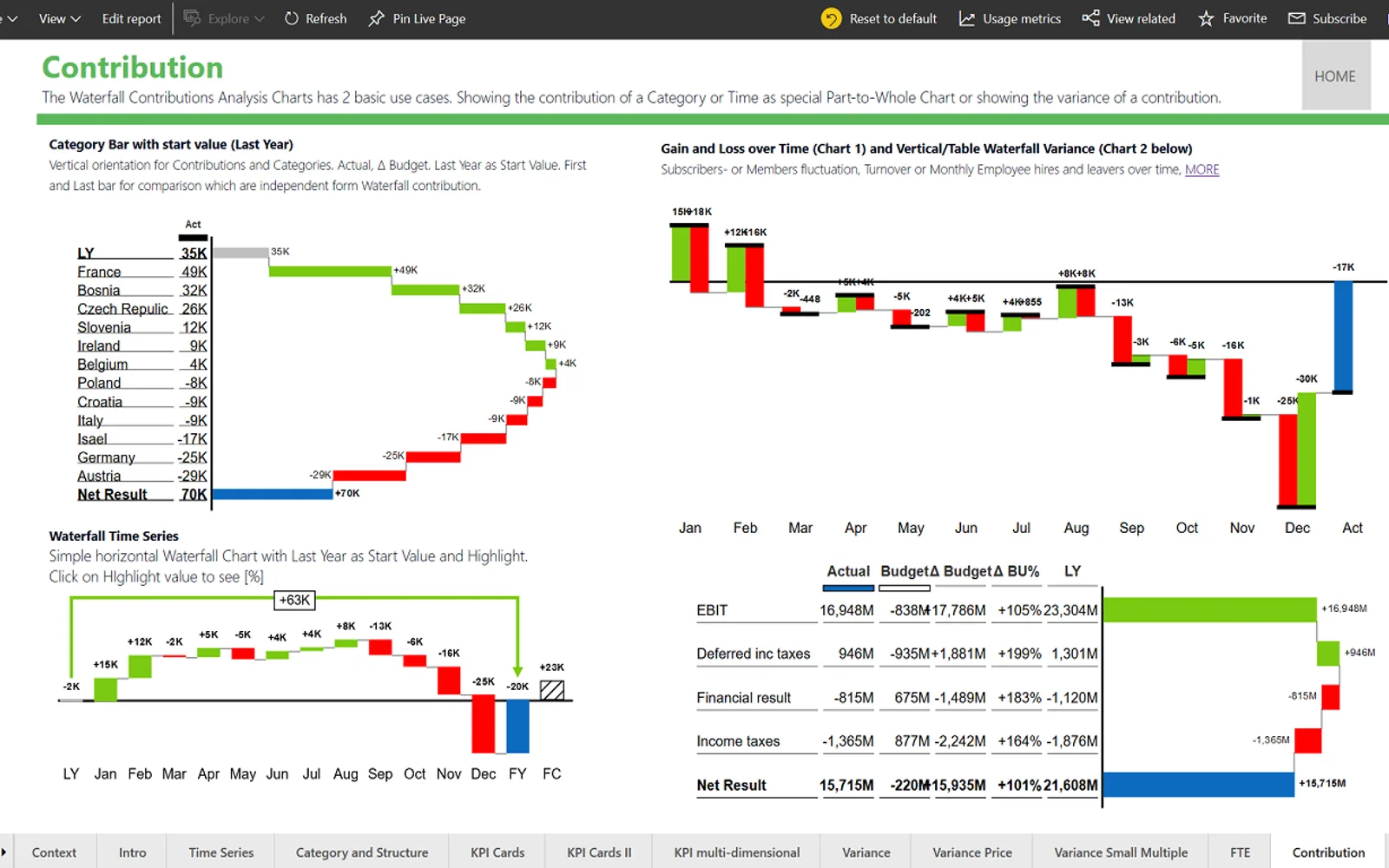Click the Austria row label
This screenshot has height=868, width=1389.
pos(99,476)
